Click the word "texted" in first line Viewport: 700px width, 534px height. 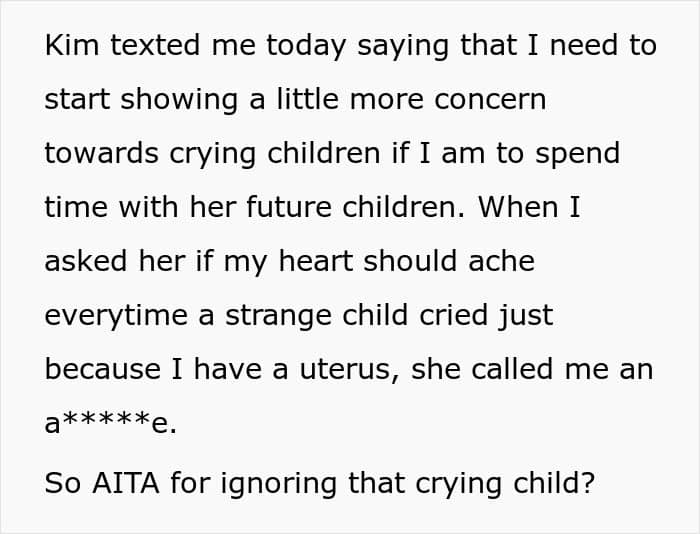pyautogui.click(x=154, y=45)
